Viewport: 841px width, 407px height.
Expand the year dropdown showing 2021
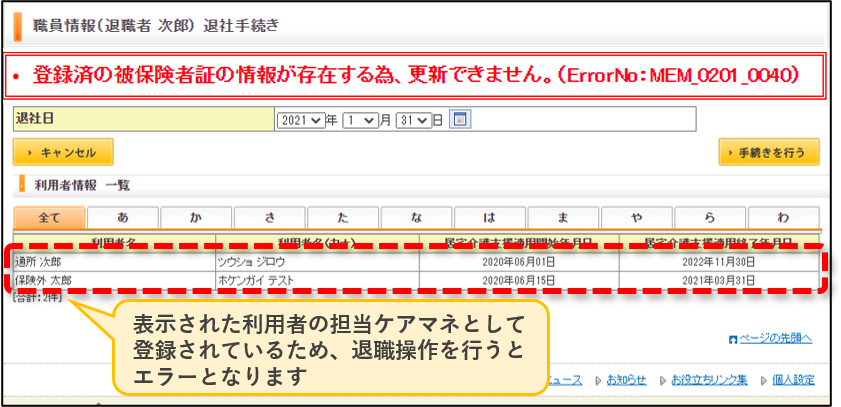301,120
